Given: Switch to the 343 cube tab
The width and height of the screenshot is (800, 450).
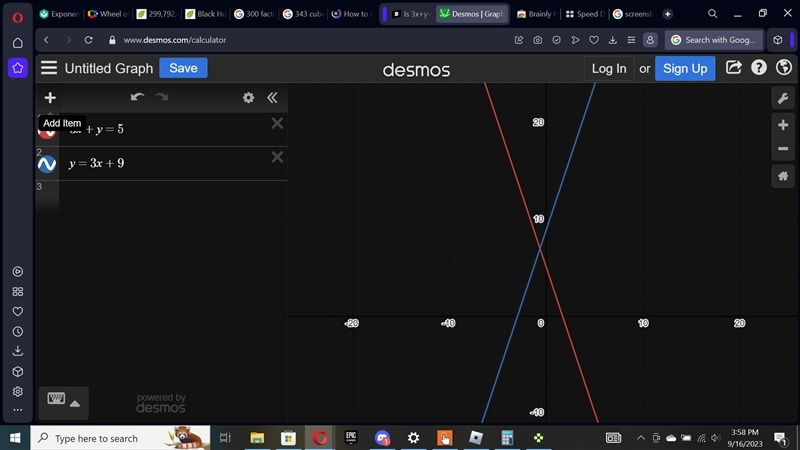Looking at the screenshot, I should click(x=303, y=14).
